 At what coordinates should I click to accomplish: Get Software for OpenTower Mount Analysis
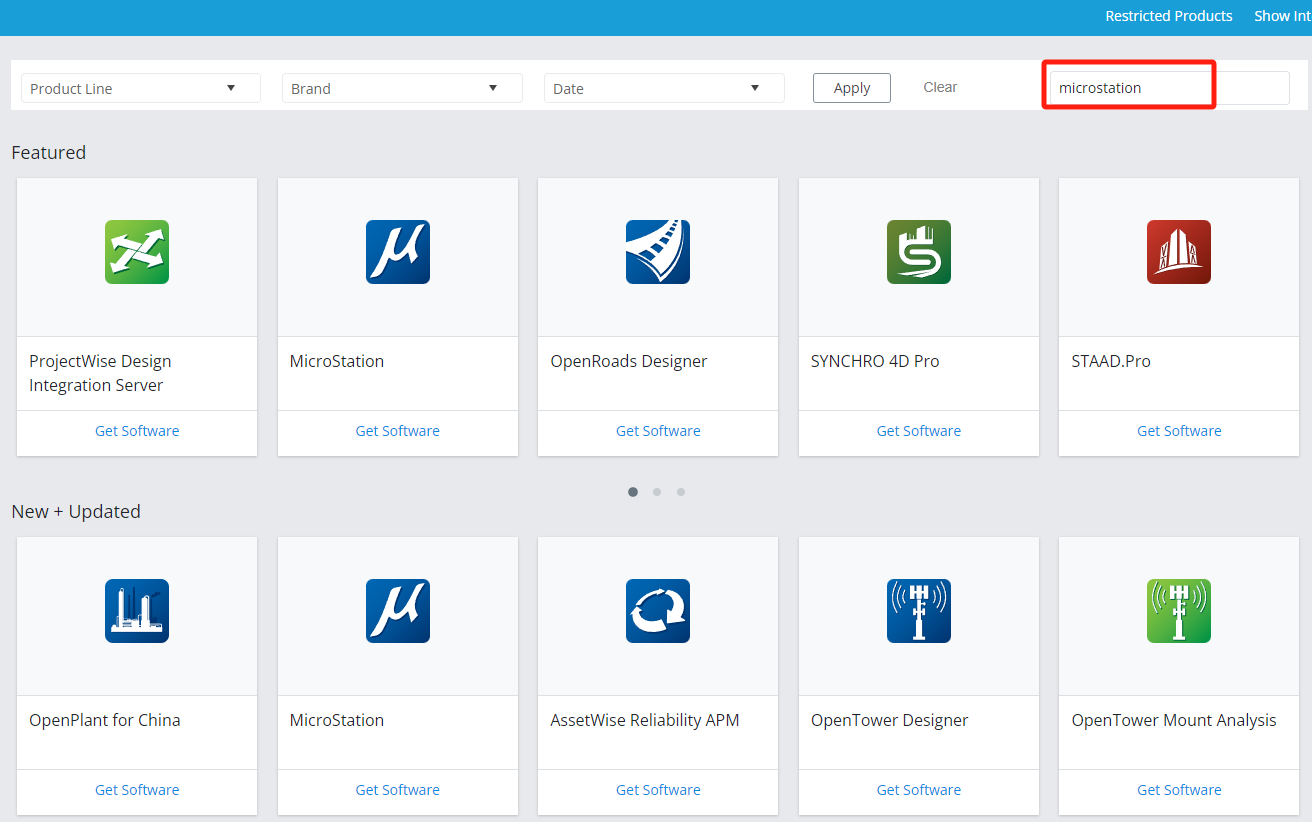coord(1179,790)
